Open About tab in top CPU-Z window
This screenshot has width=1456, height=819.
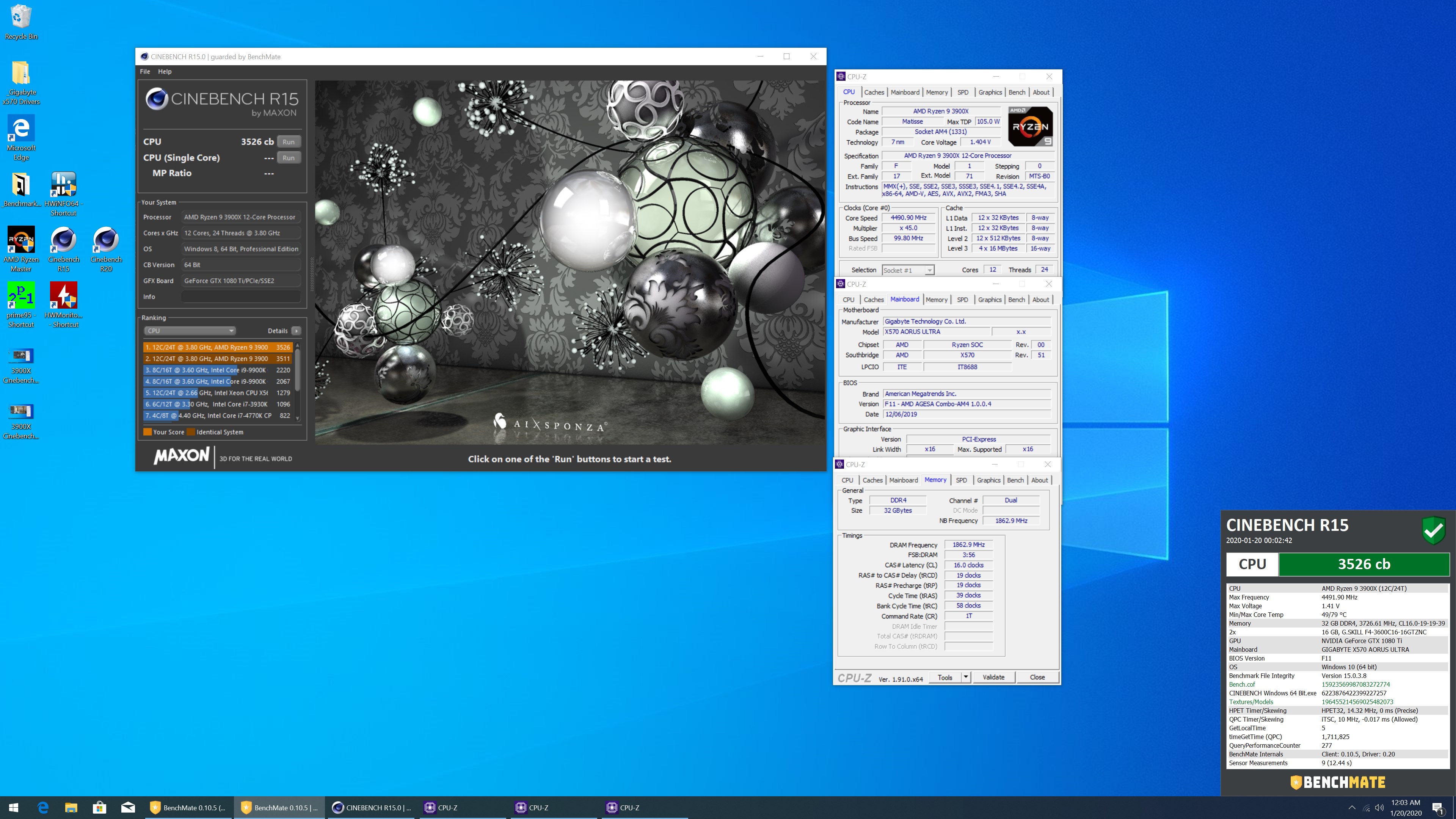[x=1040, y=92]
